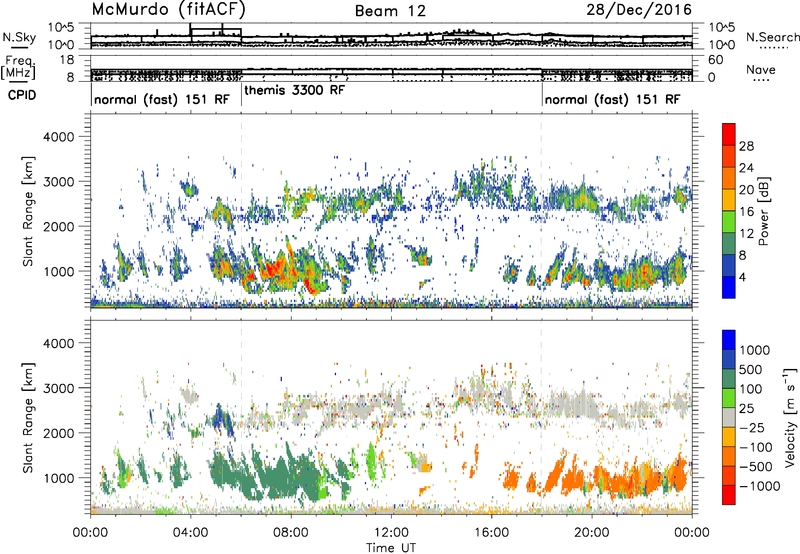The height and width of the screenshot is (554, 800).
Task: Click the '-1000' velocity colorbar tick label
Action: [759, 486]
